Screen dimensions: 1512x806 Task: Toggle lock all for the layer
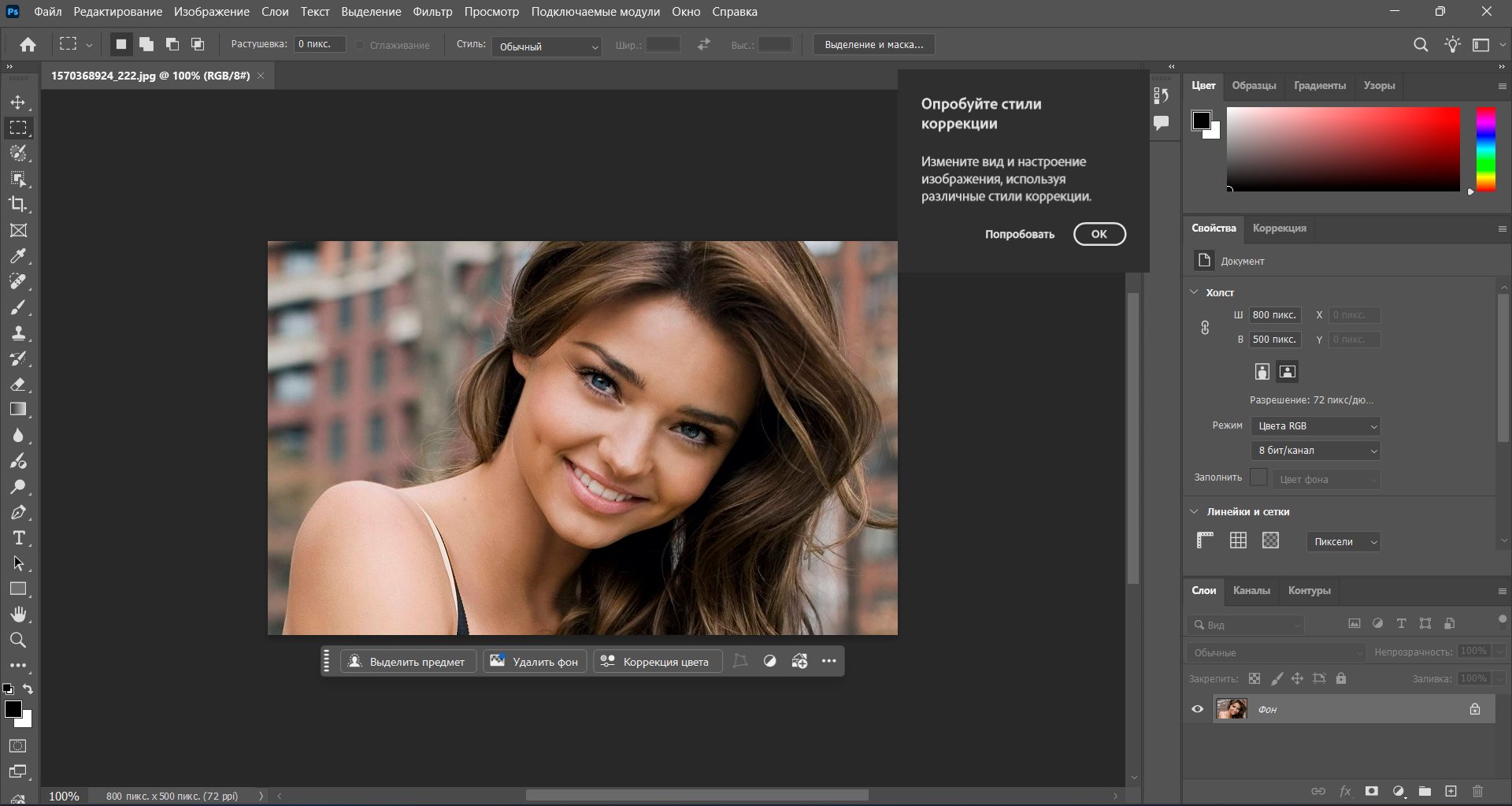(1341, 678)
